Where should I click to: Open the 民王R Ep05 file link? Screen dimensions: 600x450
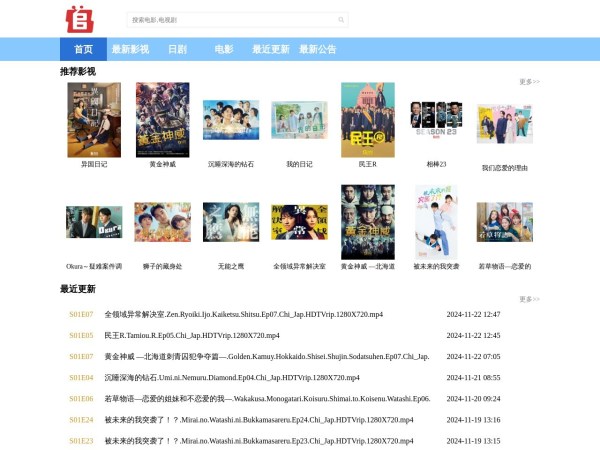[x=192, y=335]
